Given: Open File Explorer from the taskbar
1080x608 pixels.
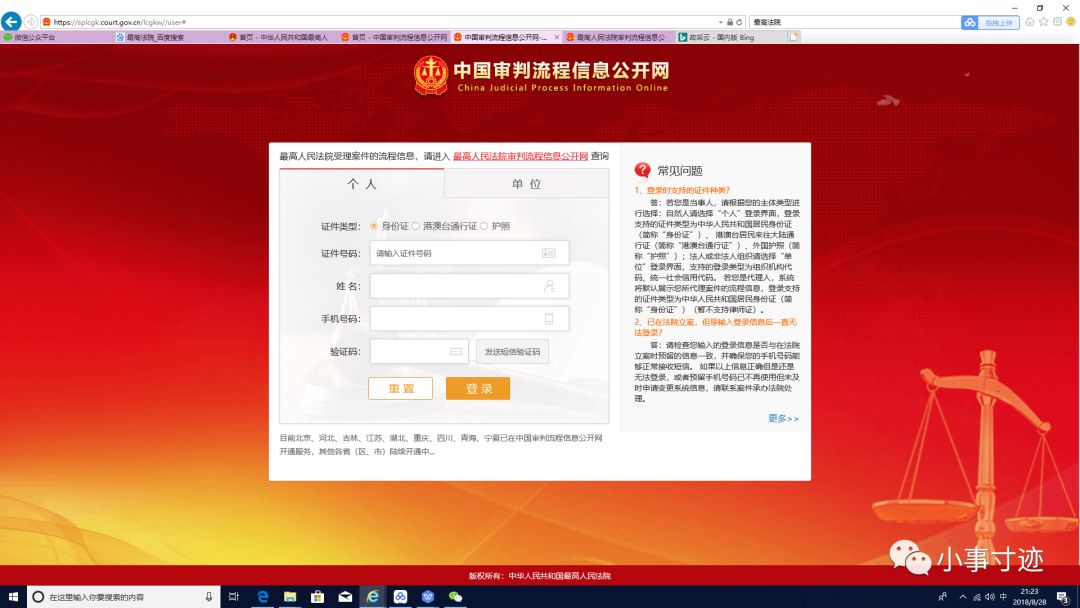Looking at the screenshot, I should pyautogui.click(x=290, y=597).
